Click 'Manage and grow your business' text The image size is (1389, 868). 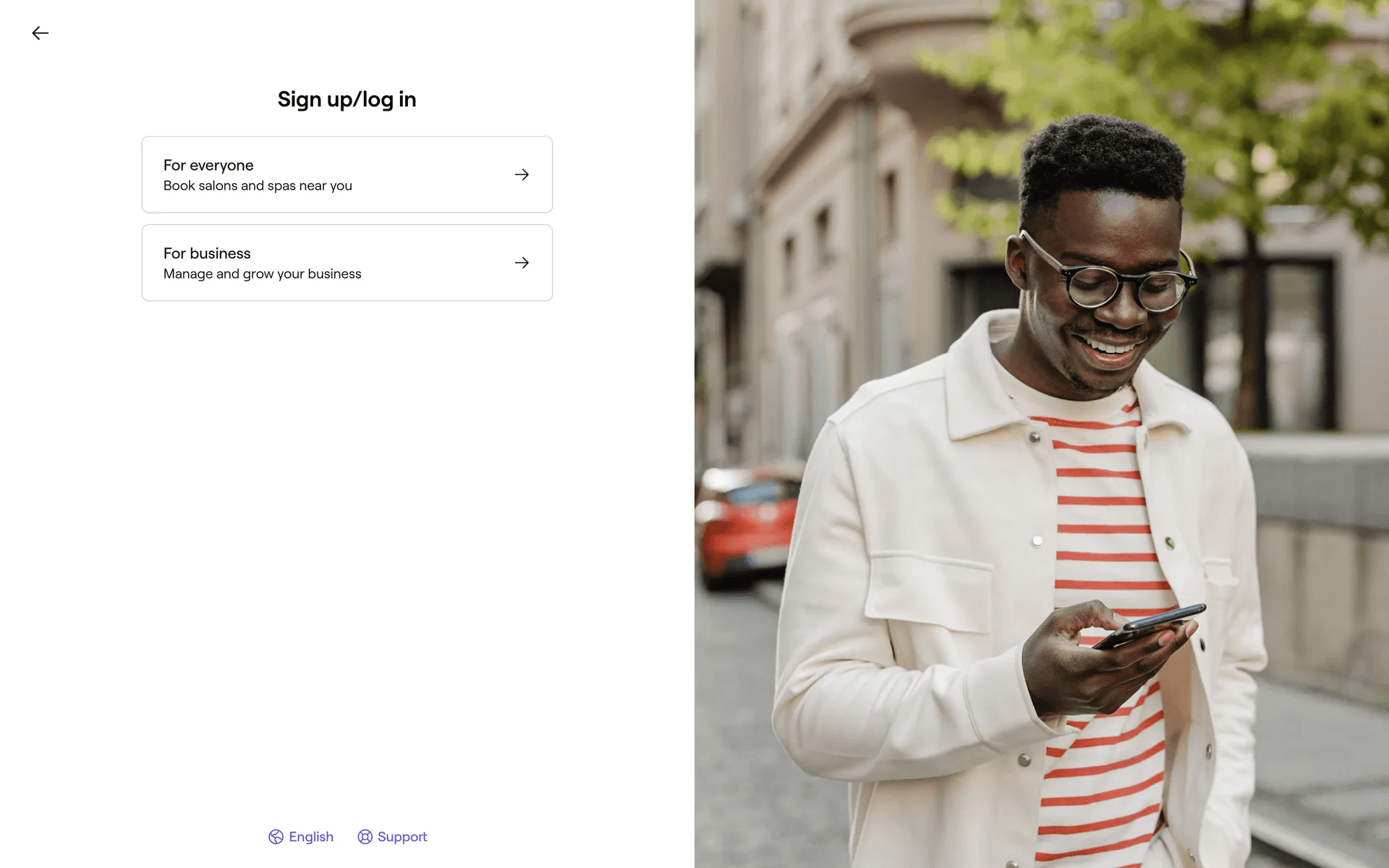coord(262,274)
